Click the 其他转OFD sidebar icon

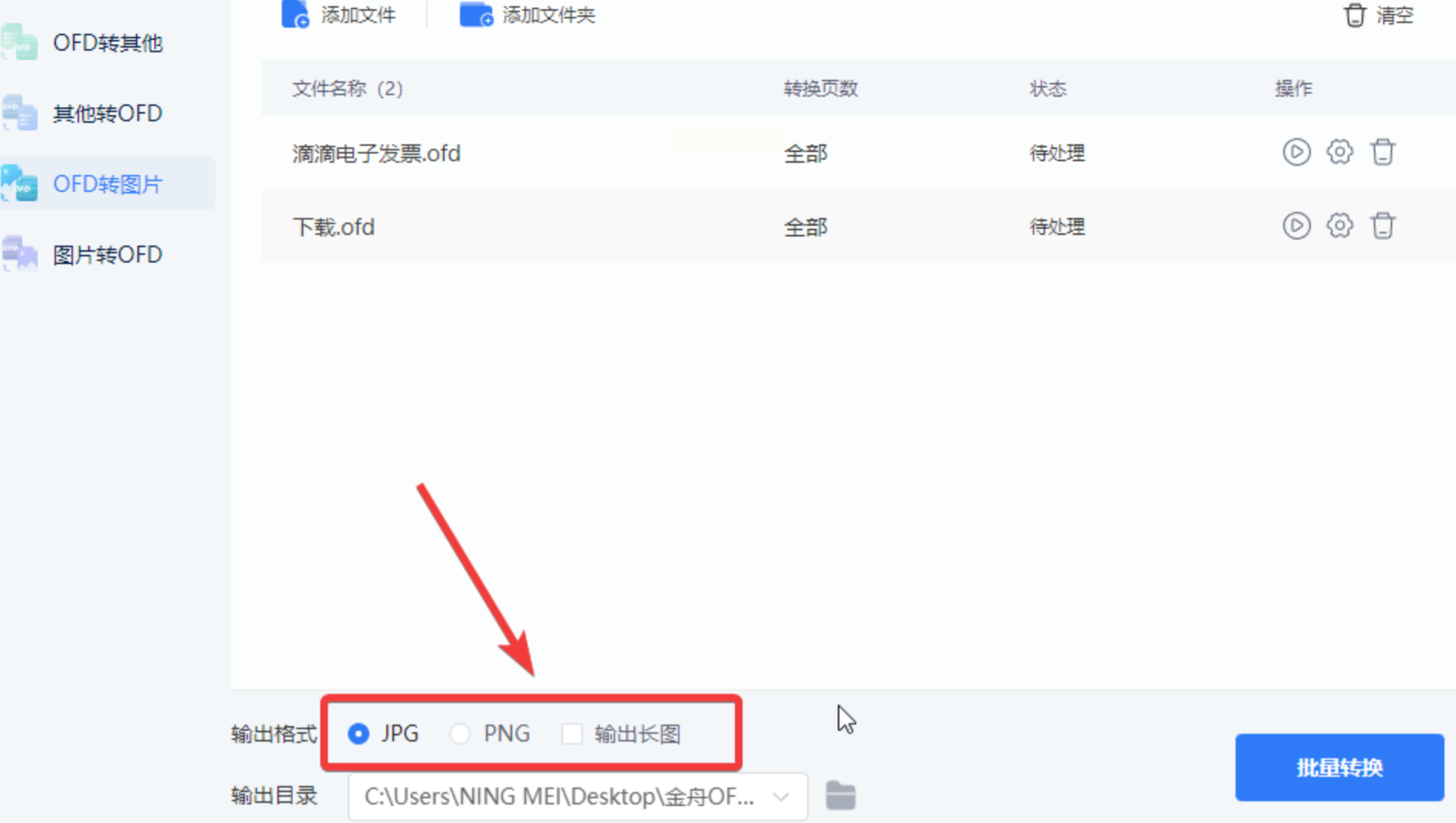(x=20, y=114)
